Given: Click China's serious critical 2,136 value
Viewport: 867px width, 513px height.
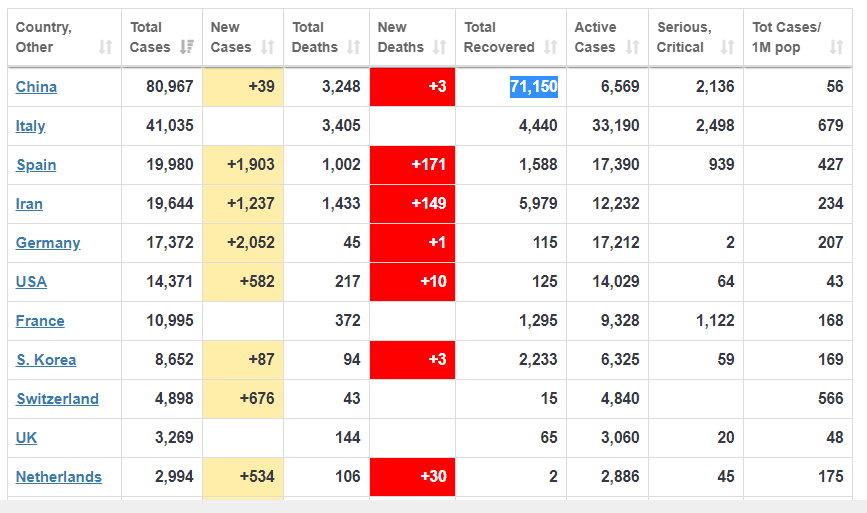Looking at the screenshot, I should click(715, 87).
